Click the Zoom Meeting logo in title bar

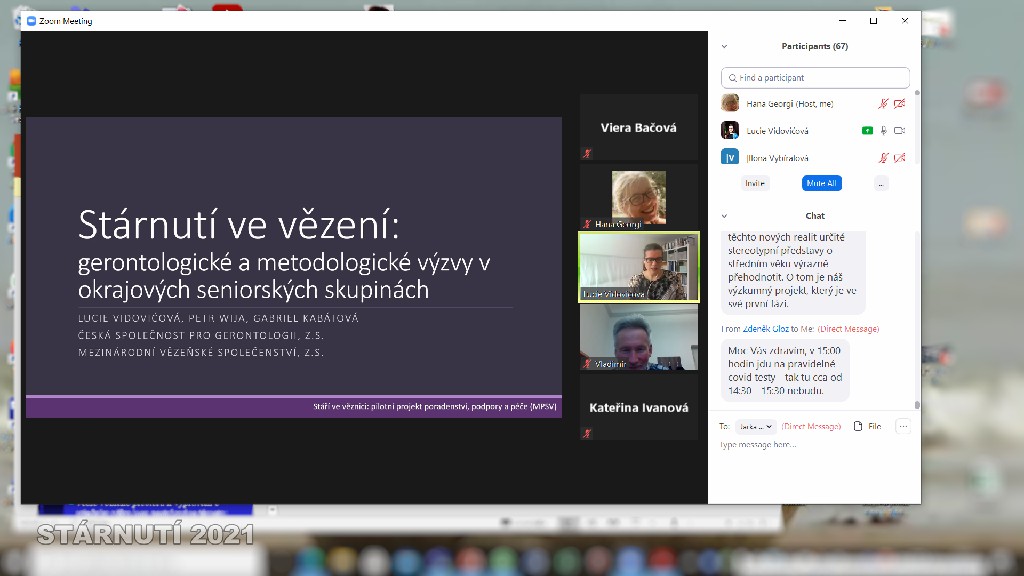click(31, 21)
